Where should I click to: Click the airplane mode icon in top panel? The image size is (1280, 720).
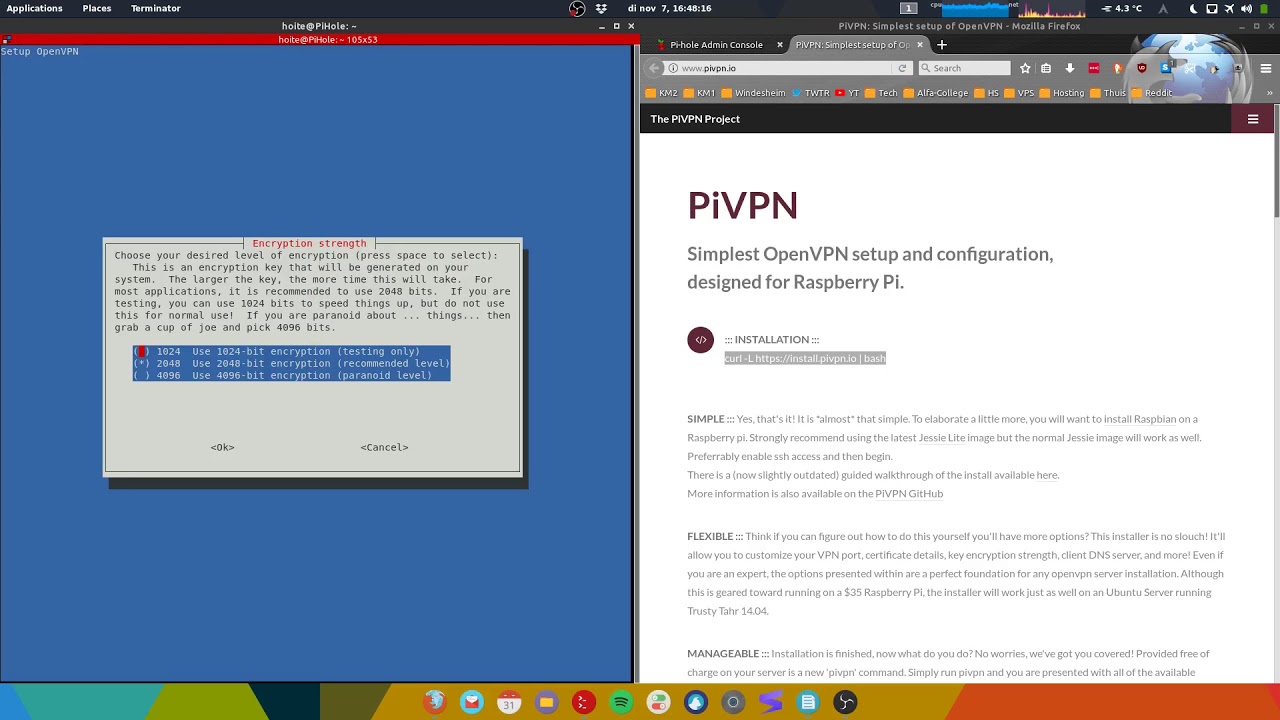coord(1229,8)
